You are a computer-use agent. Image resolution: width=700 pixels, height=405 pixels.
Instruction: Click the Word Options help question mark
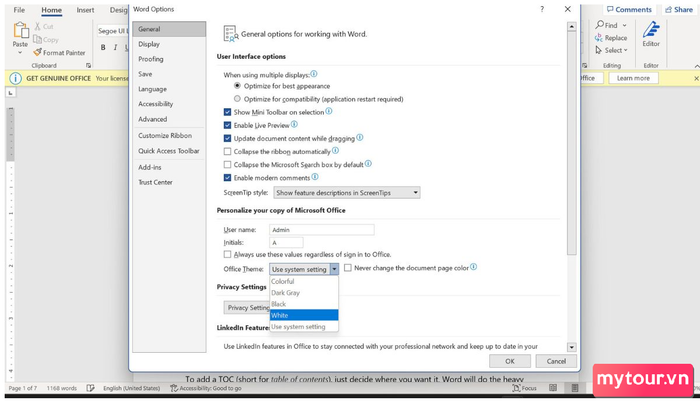click(542, 9)
